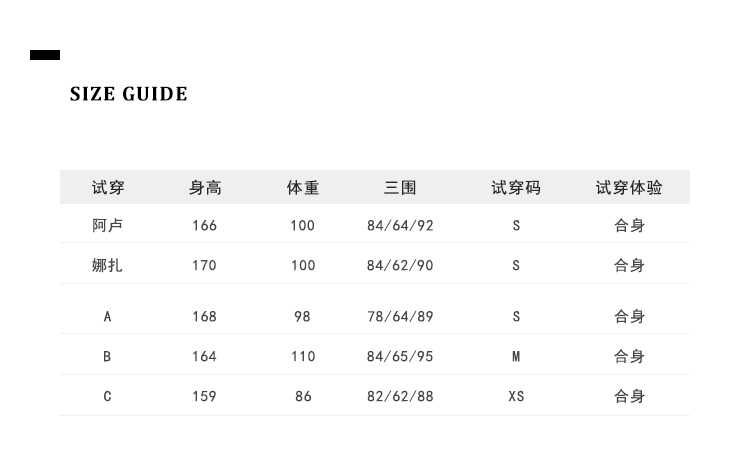Select the XS size cell
750x465 pixels.
pos(516,396)
